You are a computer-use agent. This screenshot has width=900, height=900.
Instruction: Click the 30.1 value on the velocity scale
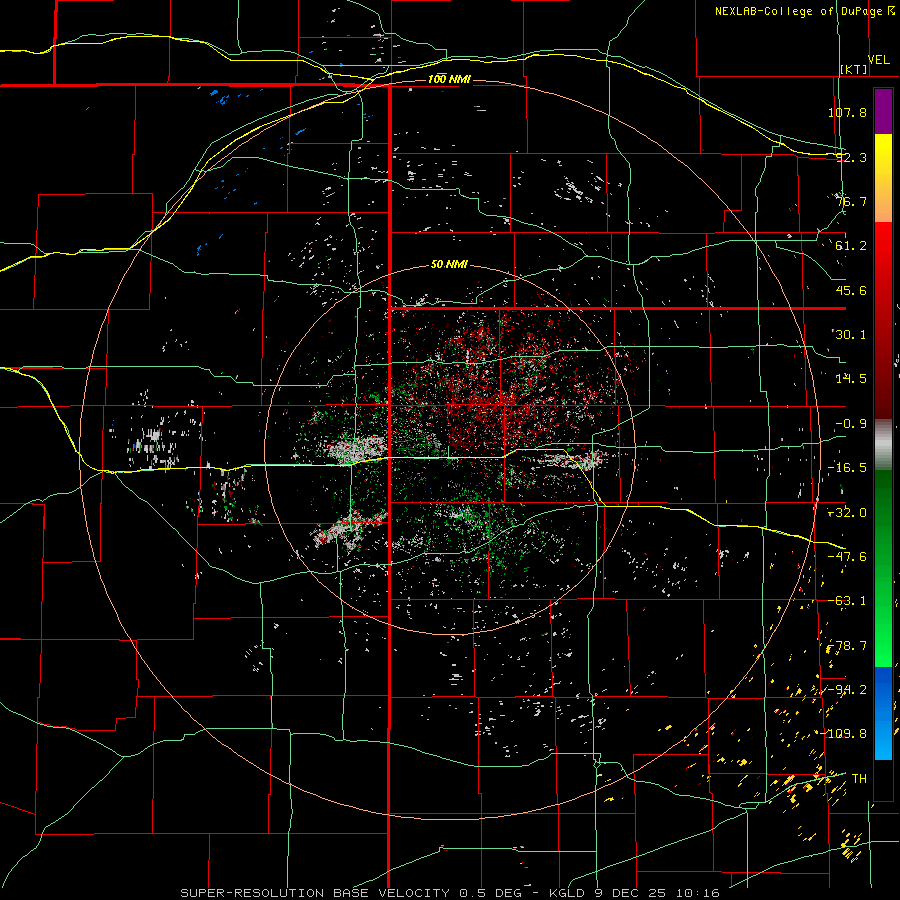(x=851, y=335)
